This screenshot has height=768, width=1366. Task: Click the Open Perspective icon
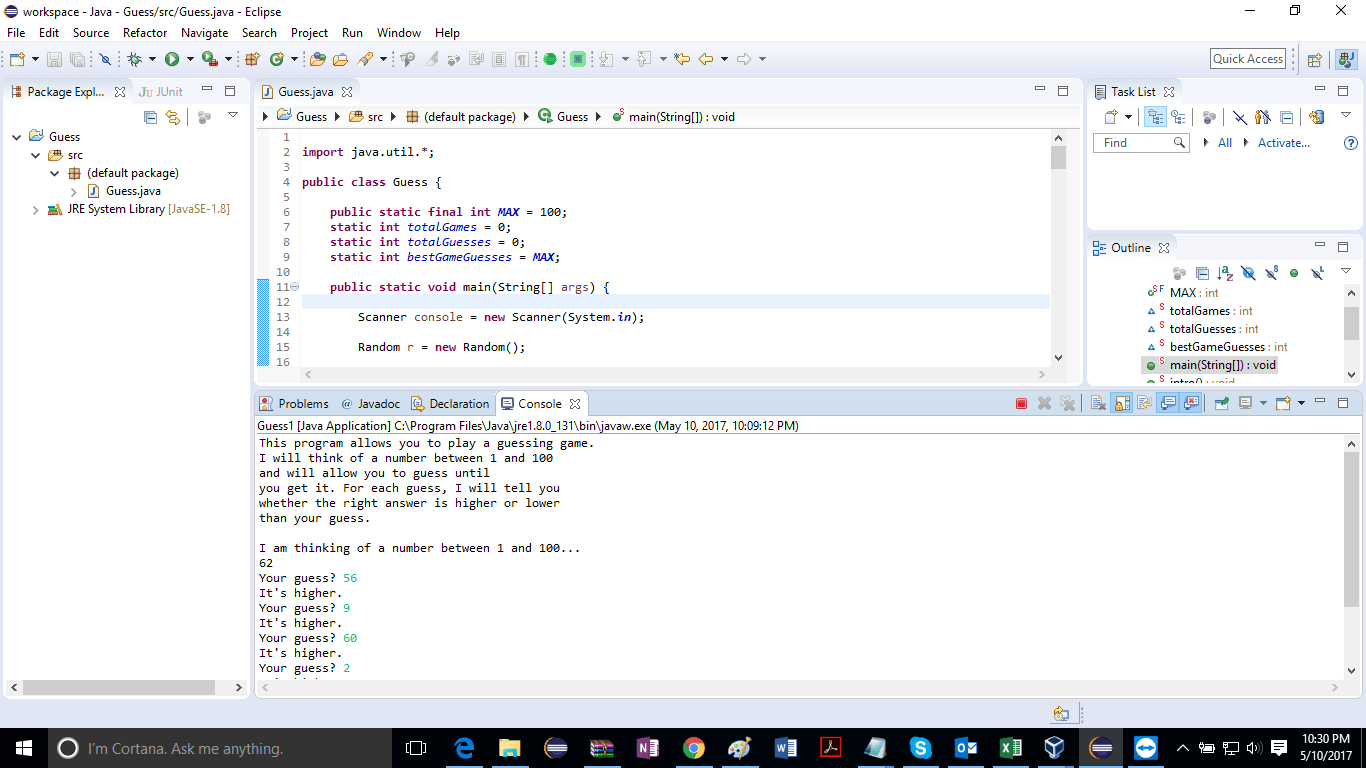point(1315,59)
